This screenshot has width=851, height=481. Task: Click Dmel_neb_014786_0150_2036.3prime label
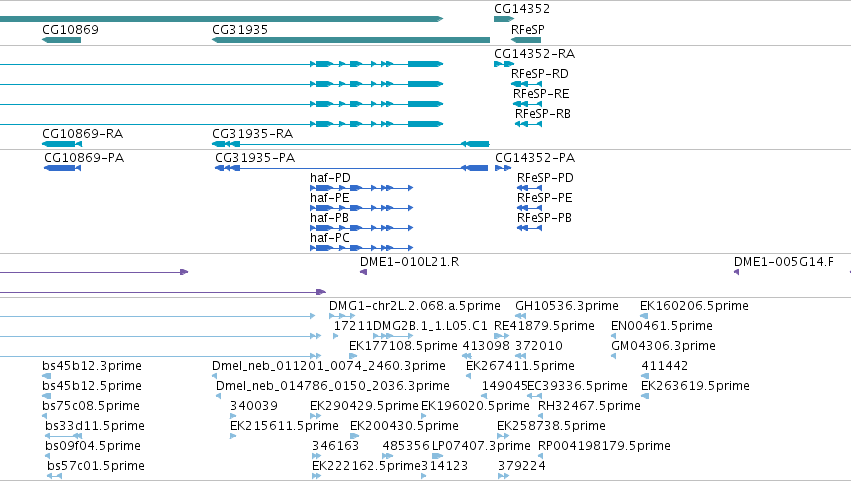coord(333,387)
